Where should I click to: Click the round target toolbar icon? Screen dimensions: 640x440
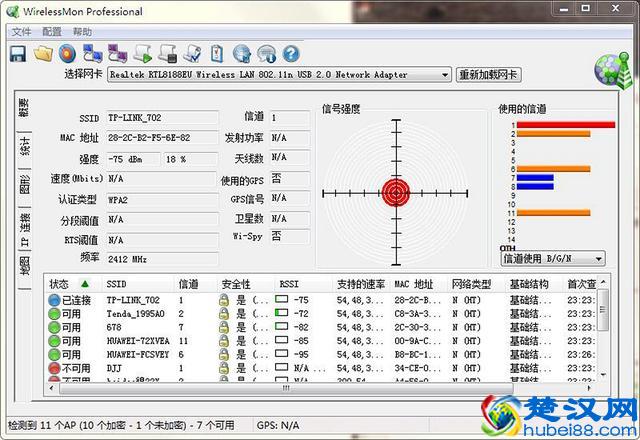tap(67, 53)
